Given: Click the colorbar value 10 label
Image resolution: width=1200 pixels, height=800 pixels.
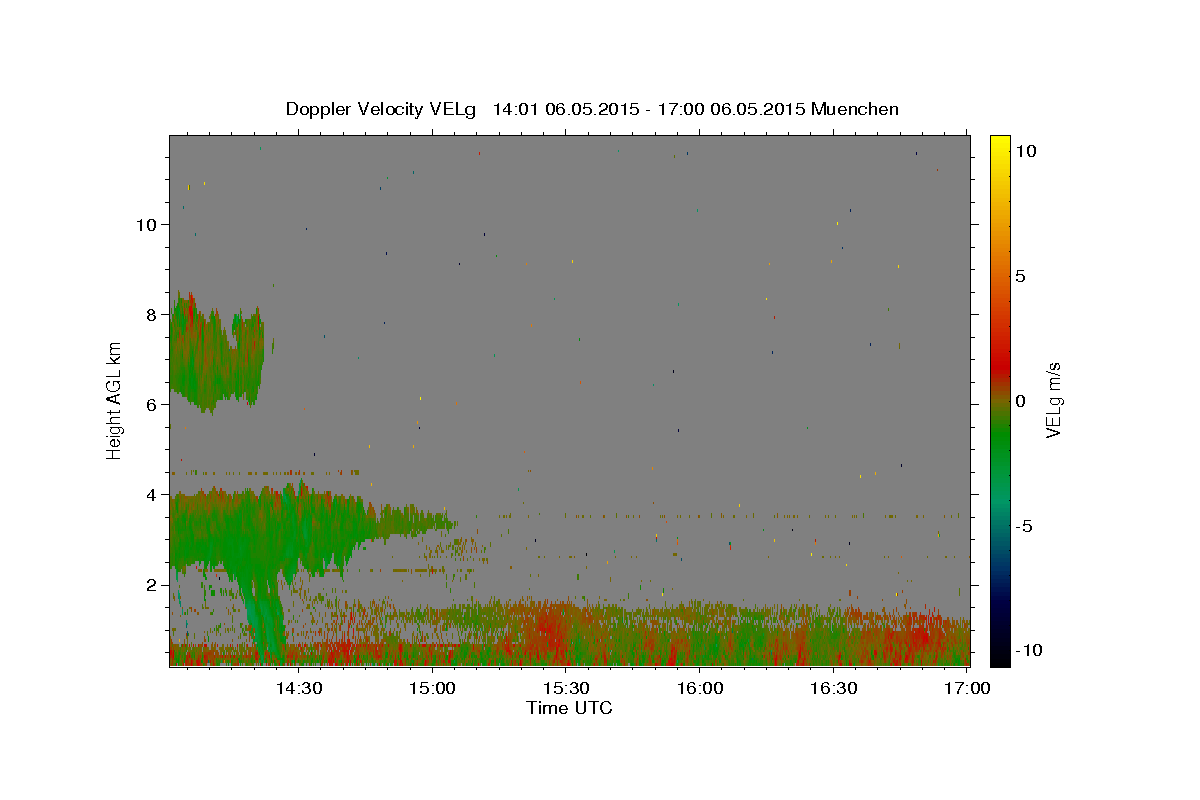Looking at the screenshot, I should pyautogui.click(x=1028, y=150).
